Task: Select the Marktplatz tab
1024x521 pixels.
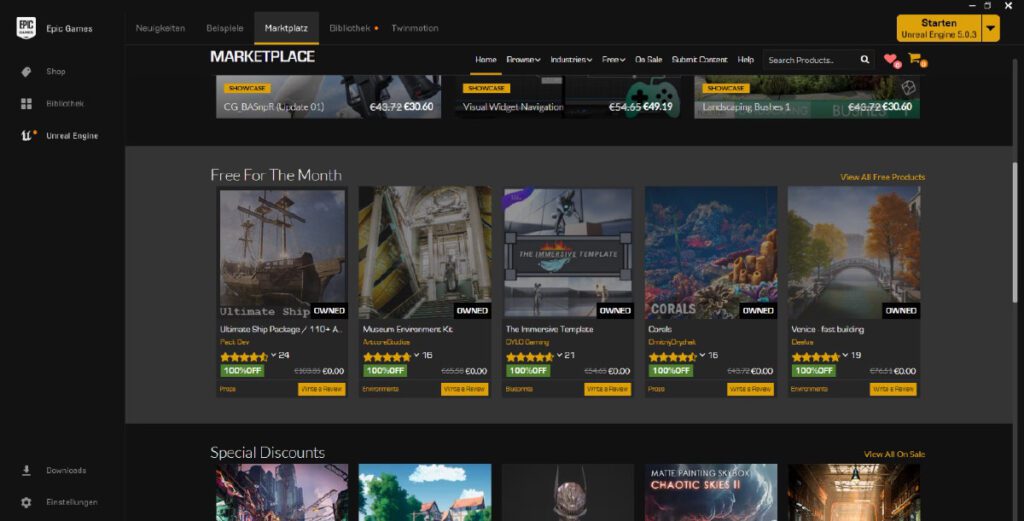Action: (x=286, y=28)
